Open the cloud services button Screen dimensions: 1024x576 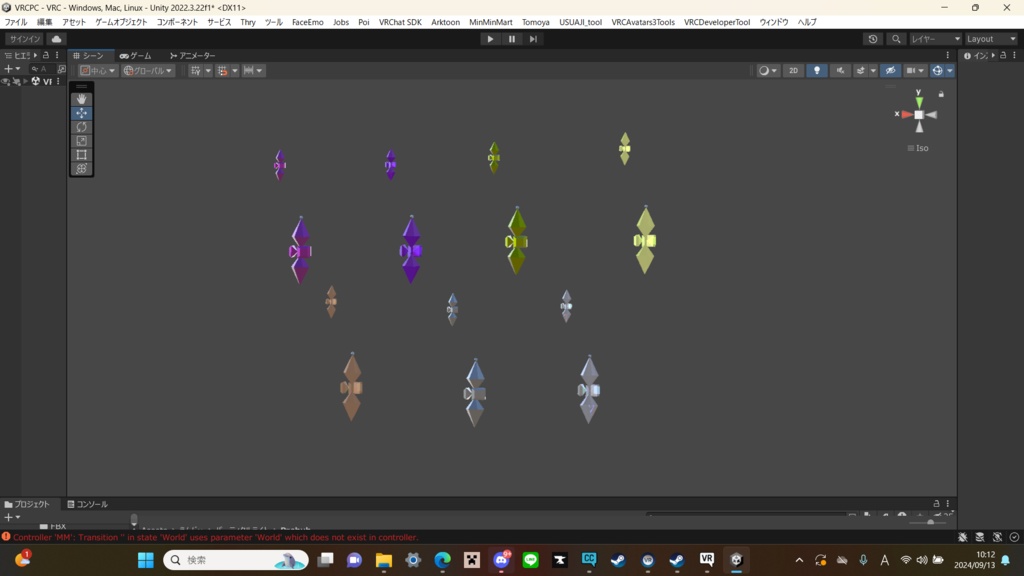point(57,39)
